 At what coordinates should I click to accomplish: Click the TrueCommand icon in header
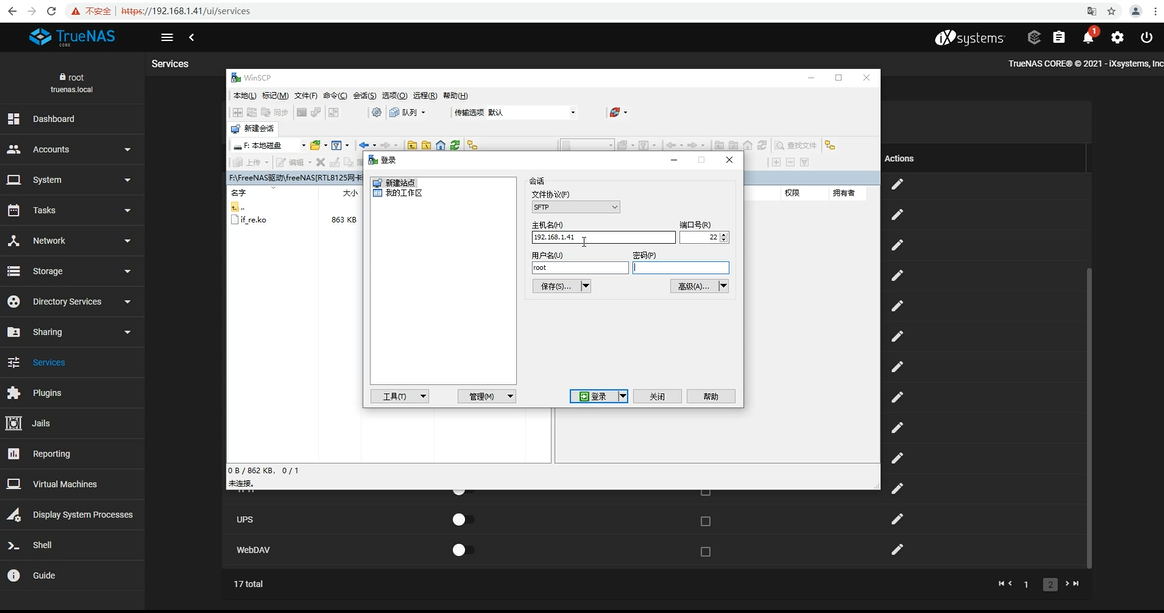[x=1034, y=38]
